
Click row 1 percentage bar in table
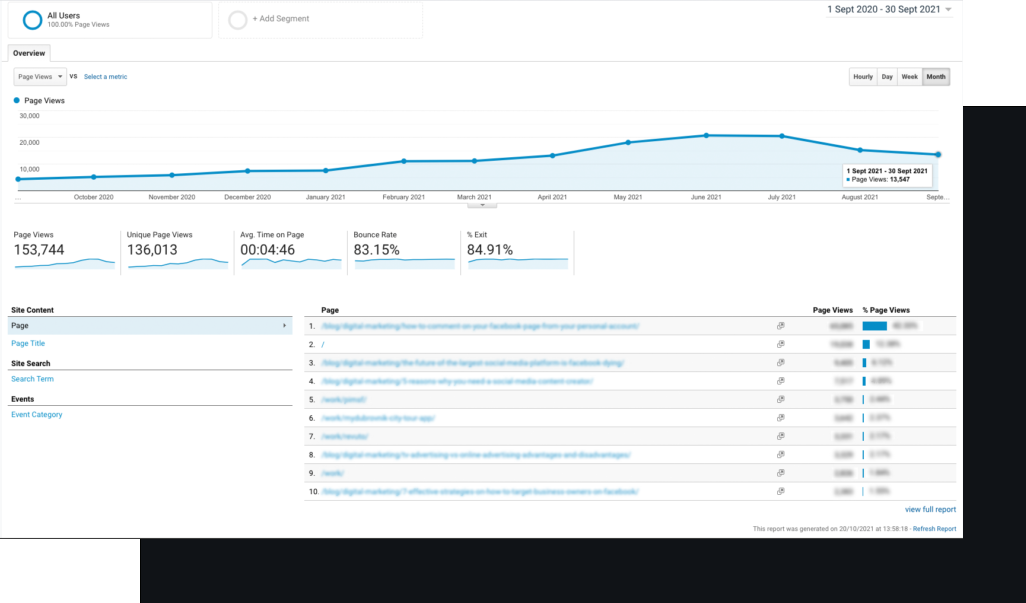(x=874, y=326)
